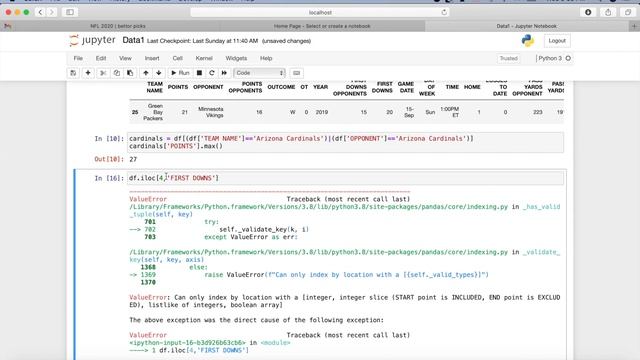Toggle the Safari sidebar

(x=70, y=12)
